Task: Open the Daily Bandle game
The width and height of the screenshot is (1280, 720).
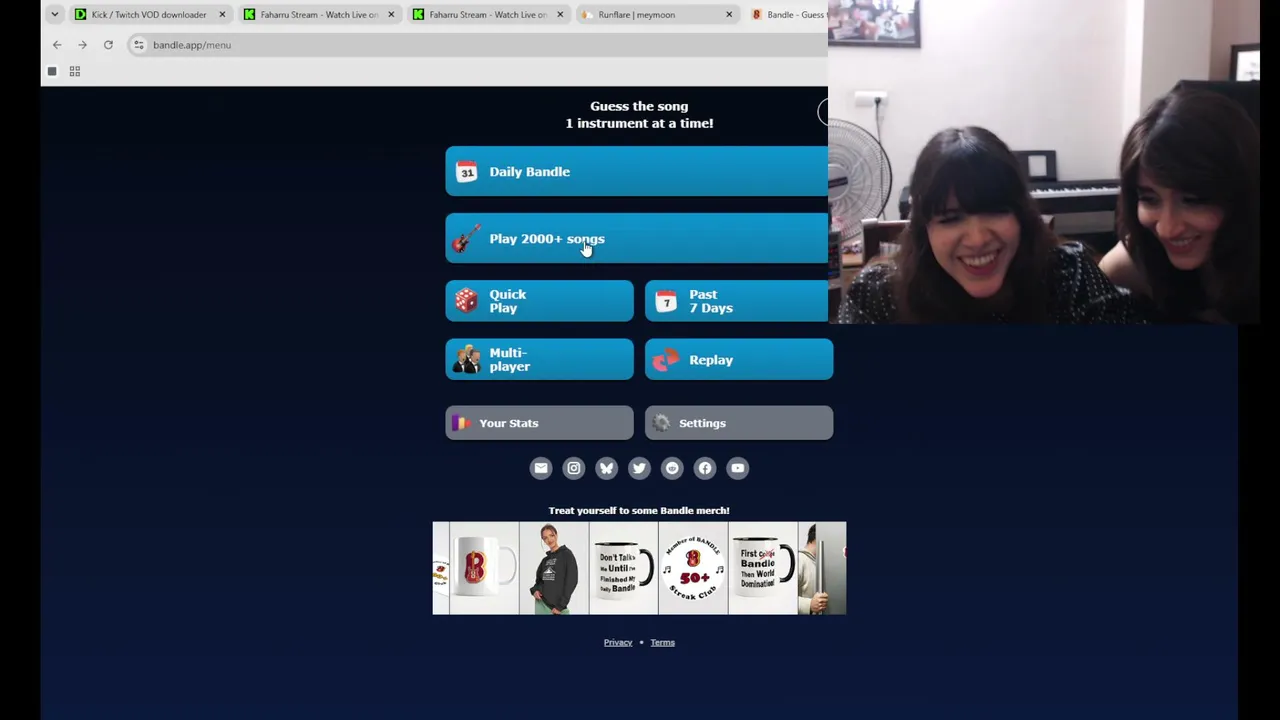Action: pyautogui.click(x=637, y=171)
